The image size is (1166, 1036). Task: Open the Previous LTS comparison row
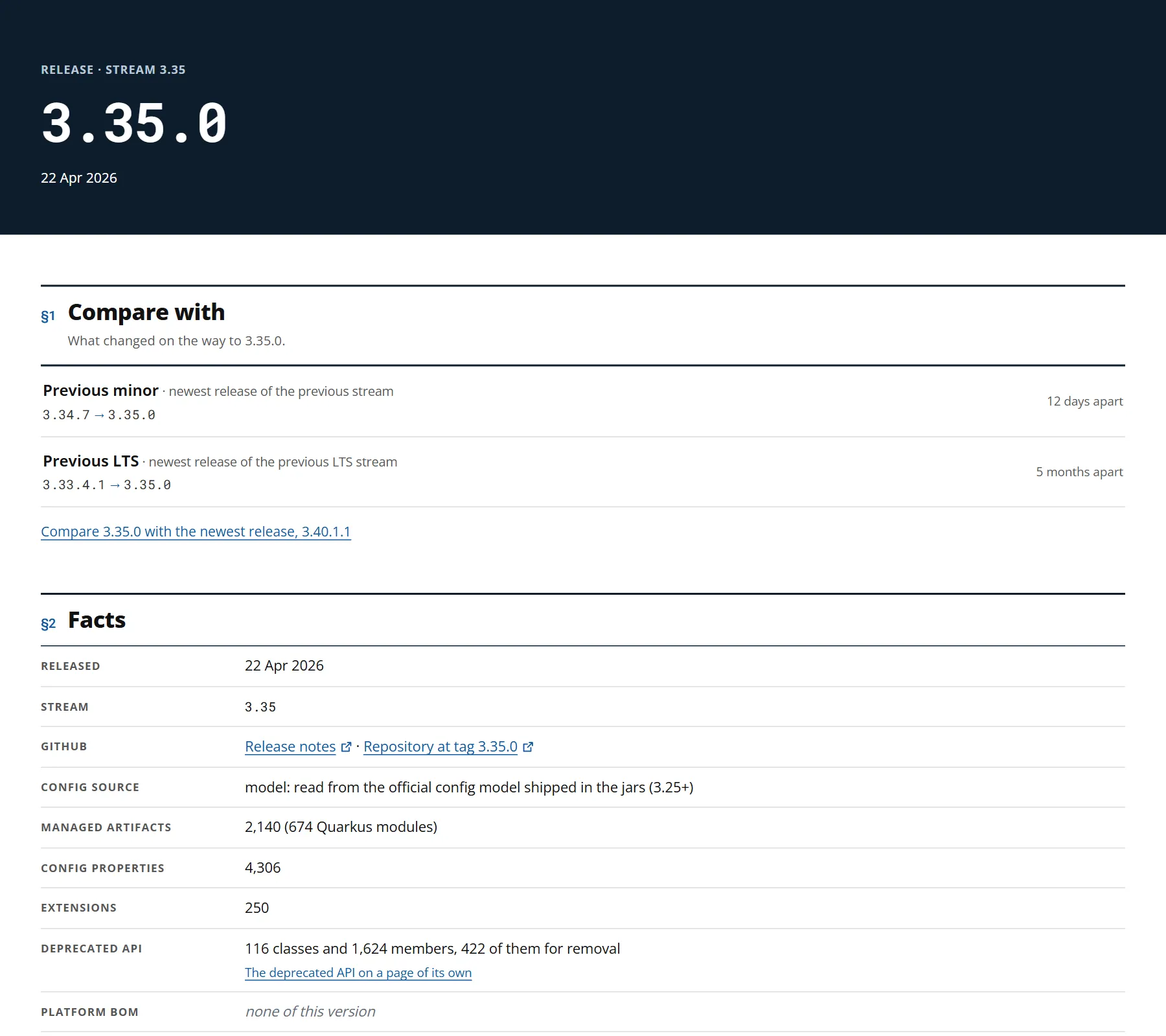coord(583,472)
